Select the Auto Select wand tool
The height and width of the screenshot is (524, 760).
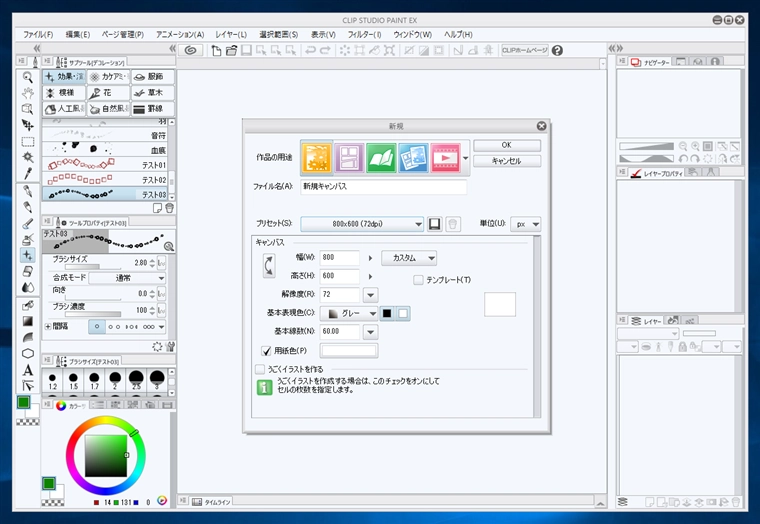point(28,157)
